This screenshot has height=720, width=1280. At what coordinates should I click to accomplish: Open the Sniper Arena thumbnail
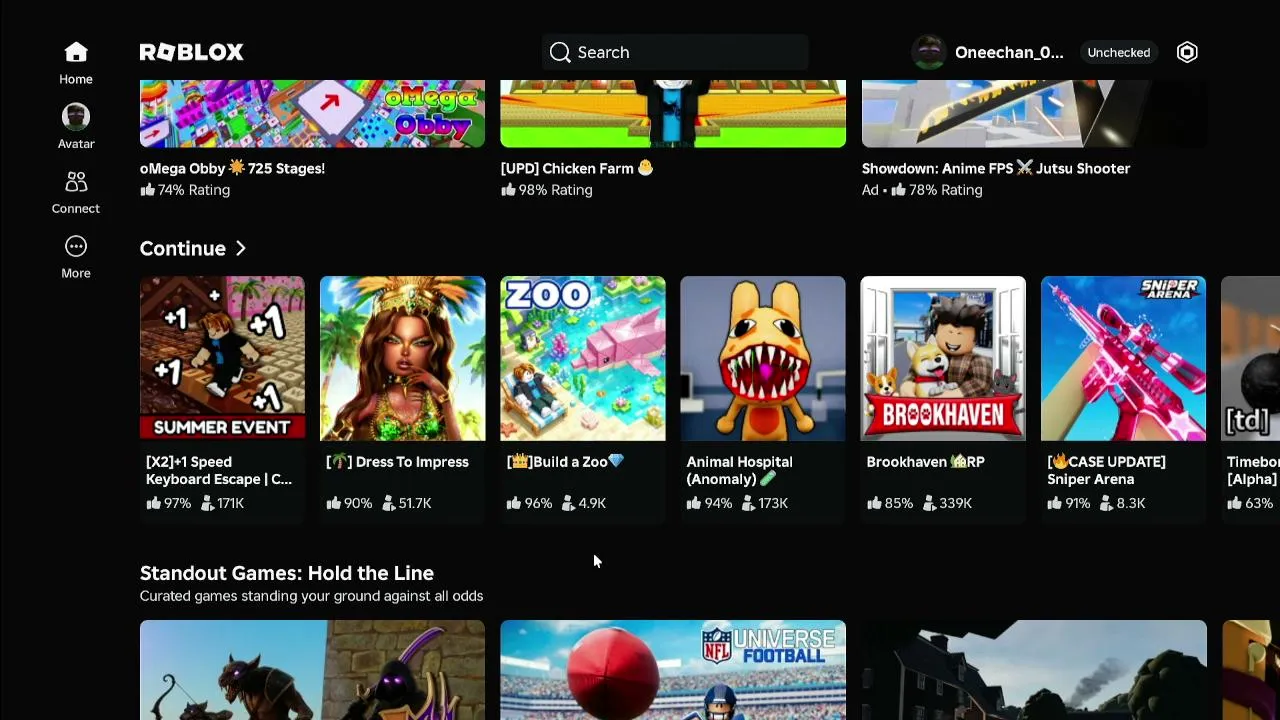click(1123, 358)
